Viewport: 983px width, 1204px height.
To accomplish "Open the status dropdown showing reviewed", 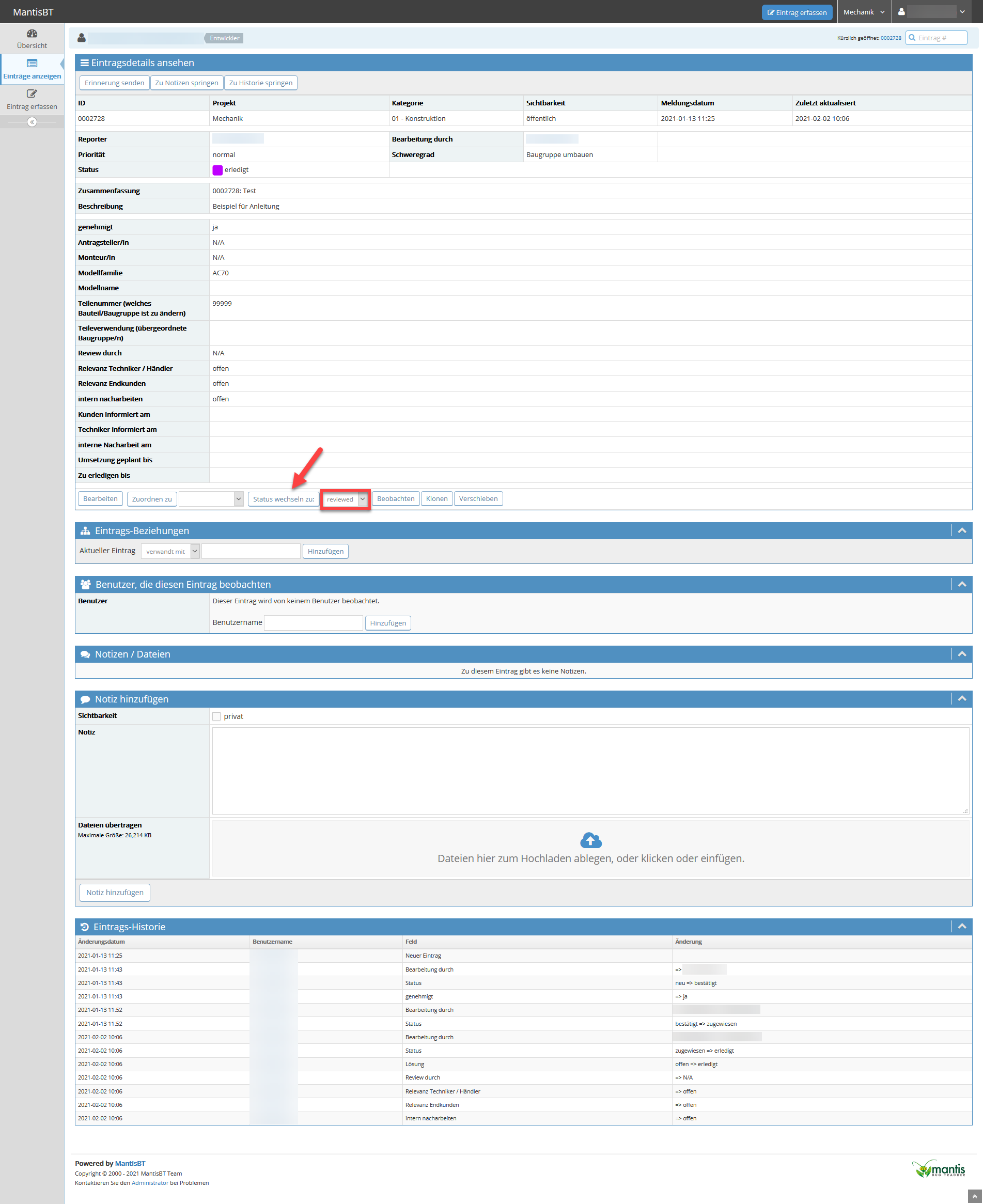I will click(x=346, y=498).
